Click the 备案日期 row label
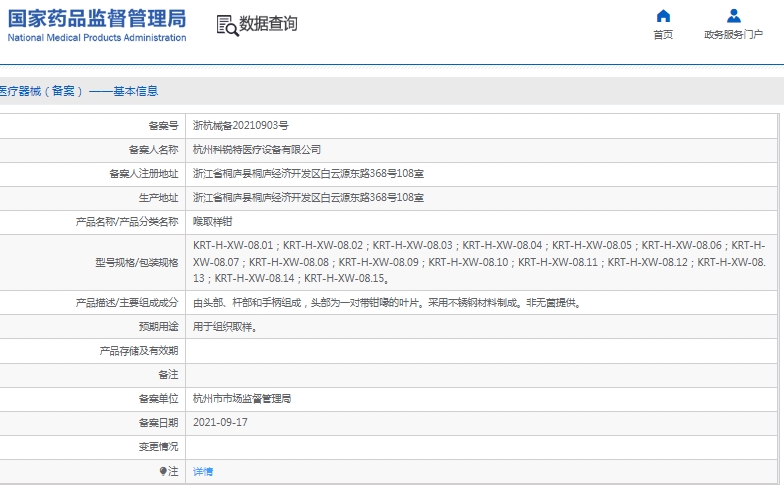Image resolution: width=784 pixels, height=485 pixels. pyautogui.click(x=158, y=422)
